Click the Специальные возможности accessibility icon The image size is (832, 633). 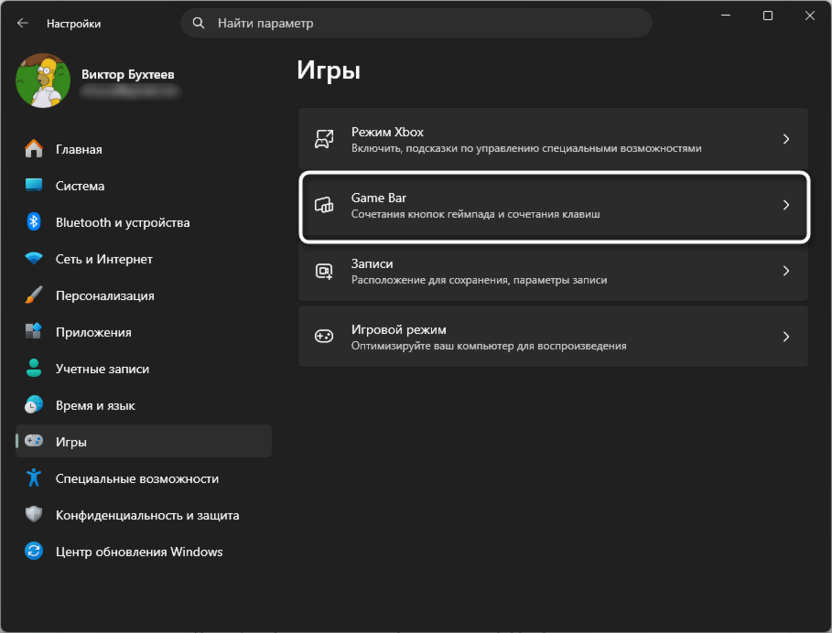pyautogui.click(x=34, y=478)
